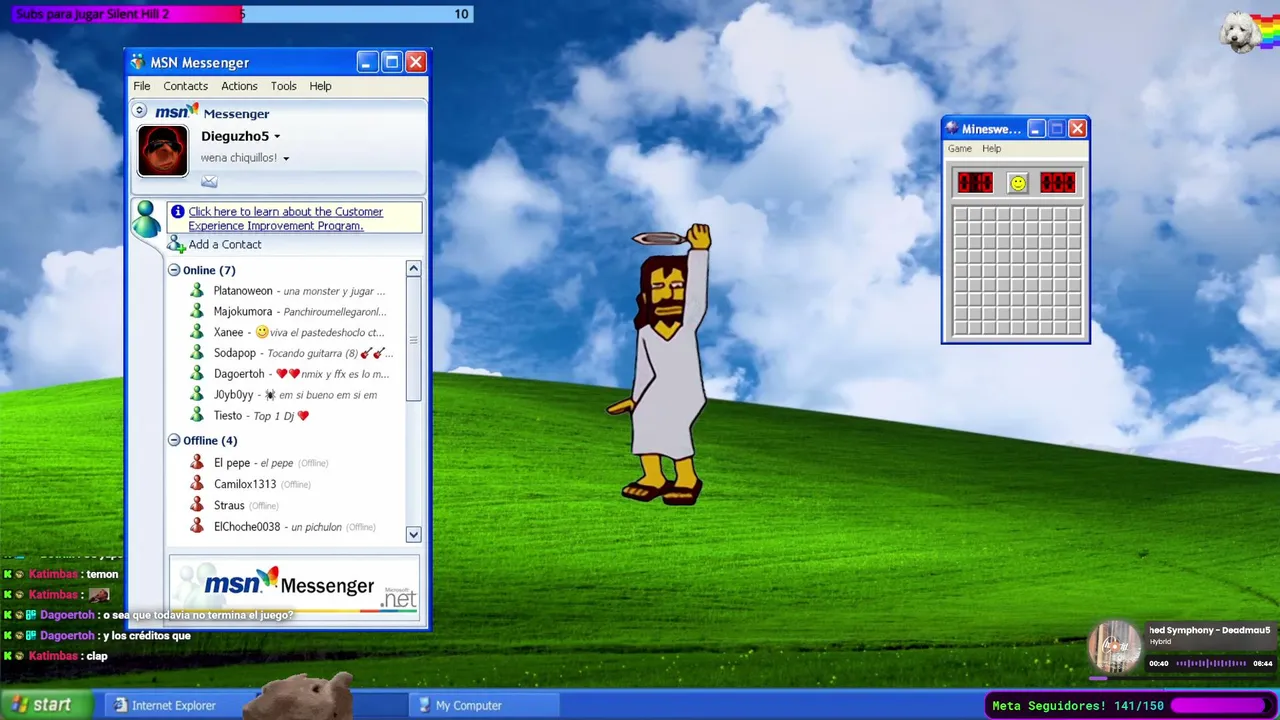1280x720 pixels.
Task: Click the song waveform progress bar
Action: pyautogui.click(x=1210, y=663)
